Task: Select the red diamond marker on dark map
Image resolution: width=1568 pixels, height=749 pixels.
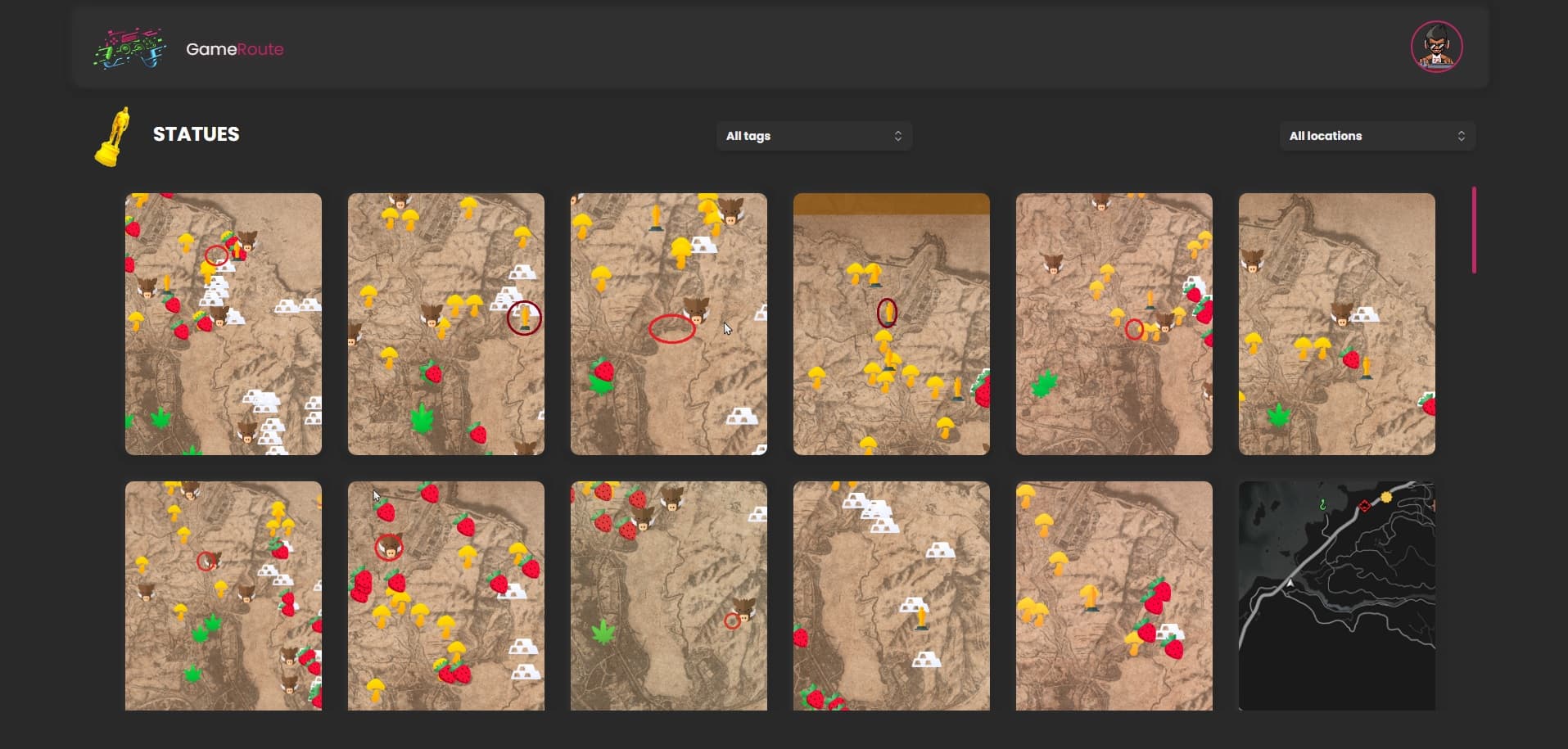Action: coord(1364,506)
